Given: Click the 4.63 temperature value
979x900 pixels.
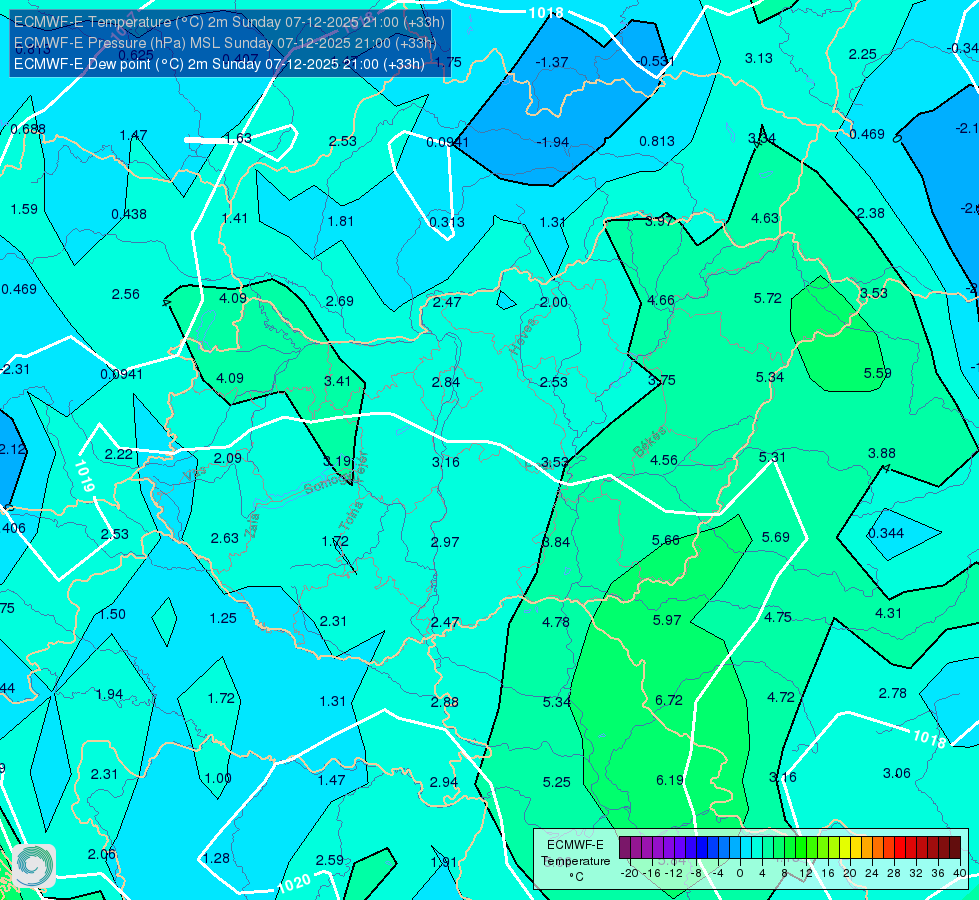Looking at the screenshot, I should [x=765, y=219].
